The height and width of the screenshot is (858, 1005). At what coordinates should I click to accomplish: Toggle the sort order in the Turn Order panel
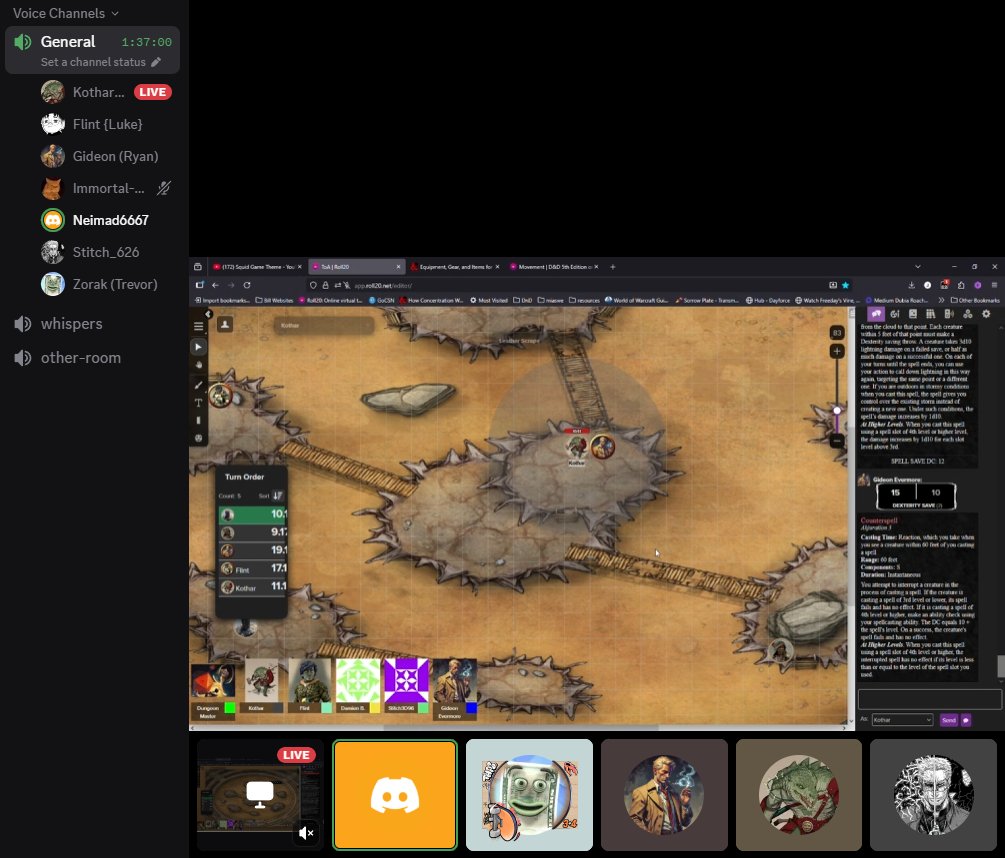tap(277, 496)
